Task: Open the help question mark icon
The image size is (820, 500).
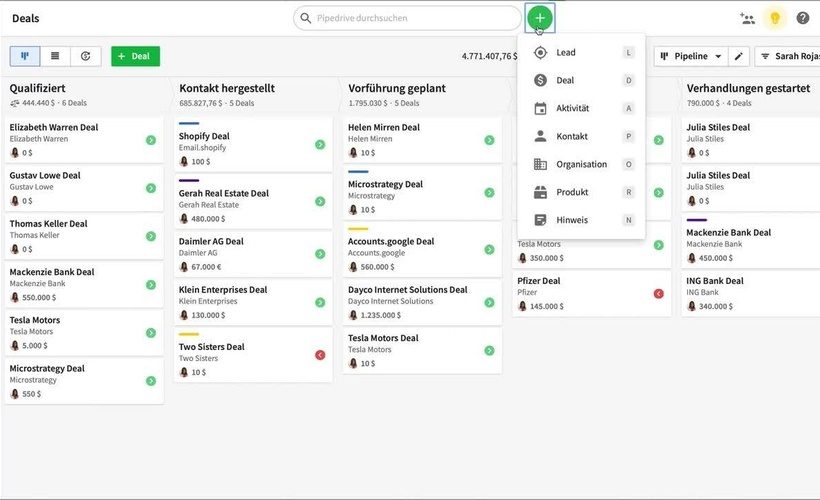Action: 802,18
